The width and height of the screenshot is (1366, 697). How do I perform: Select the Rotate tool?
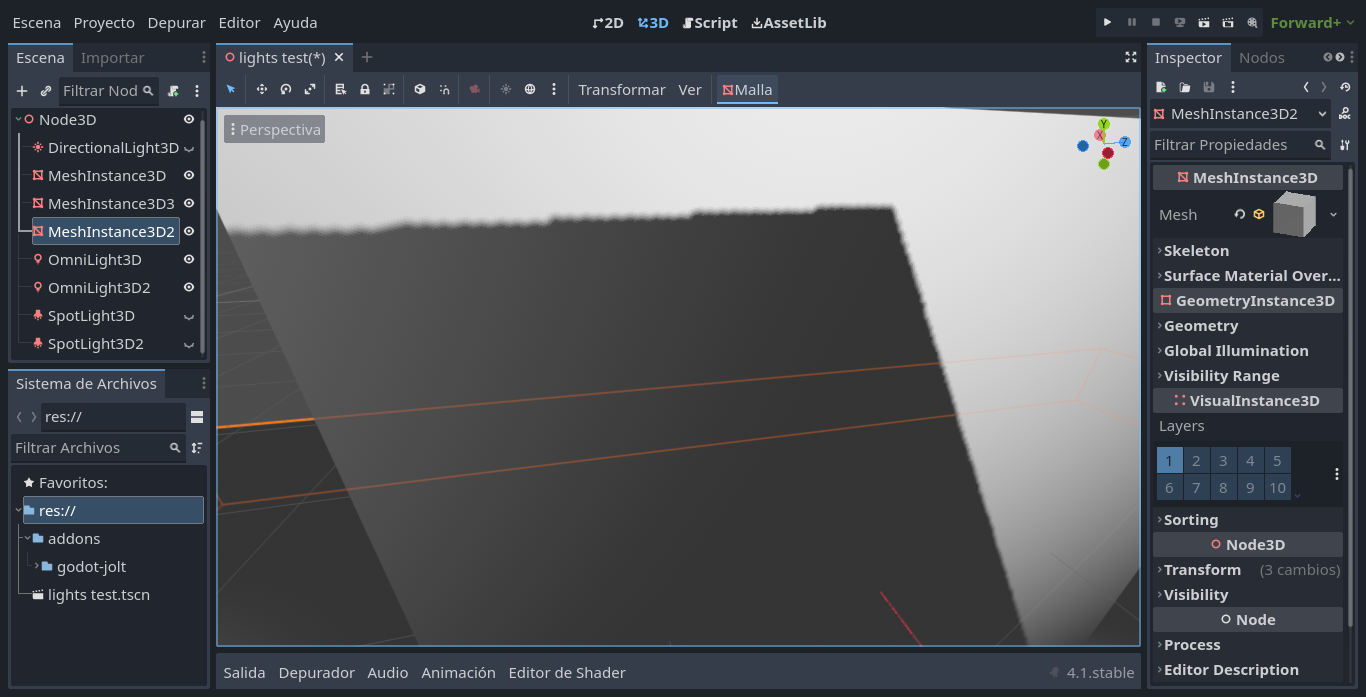284,89
